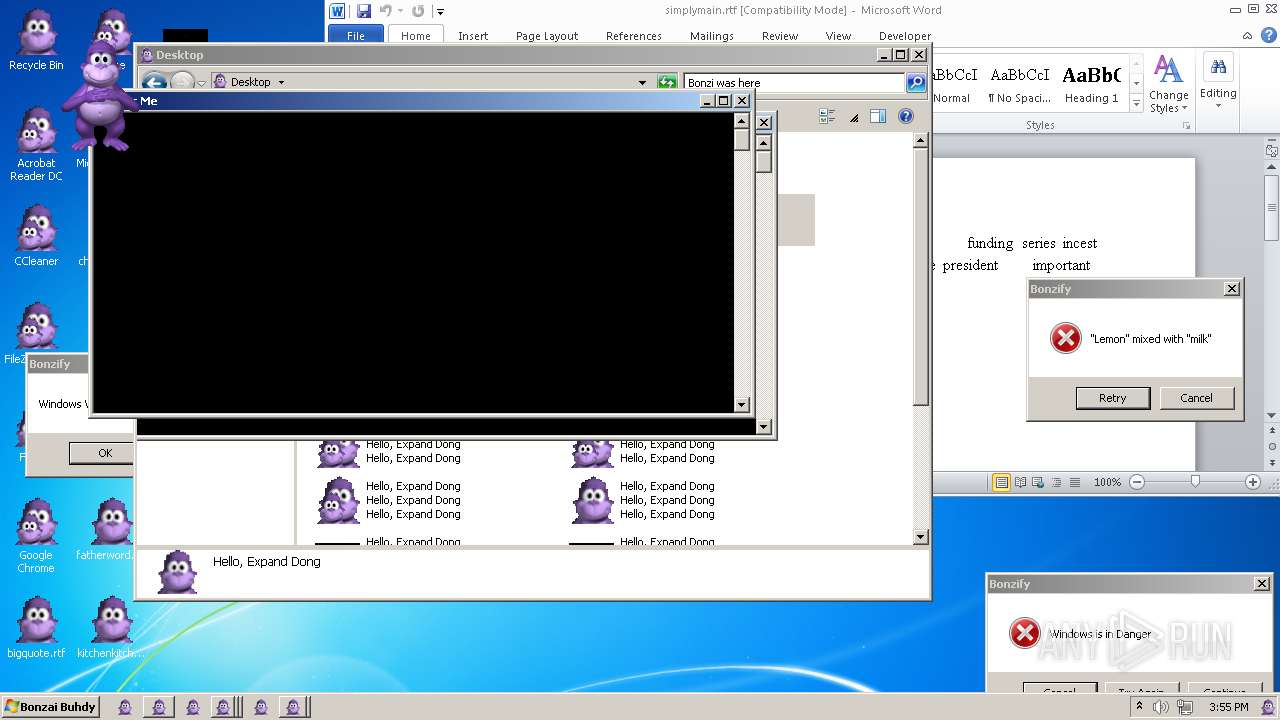1280x720 pixels.
Task: Switch to Web Layout view in Word
Action: pyautogui.click(x=1039, y=482)
